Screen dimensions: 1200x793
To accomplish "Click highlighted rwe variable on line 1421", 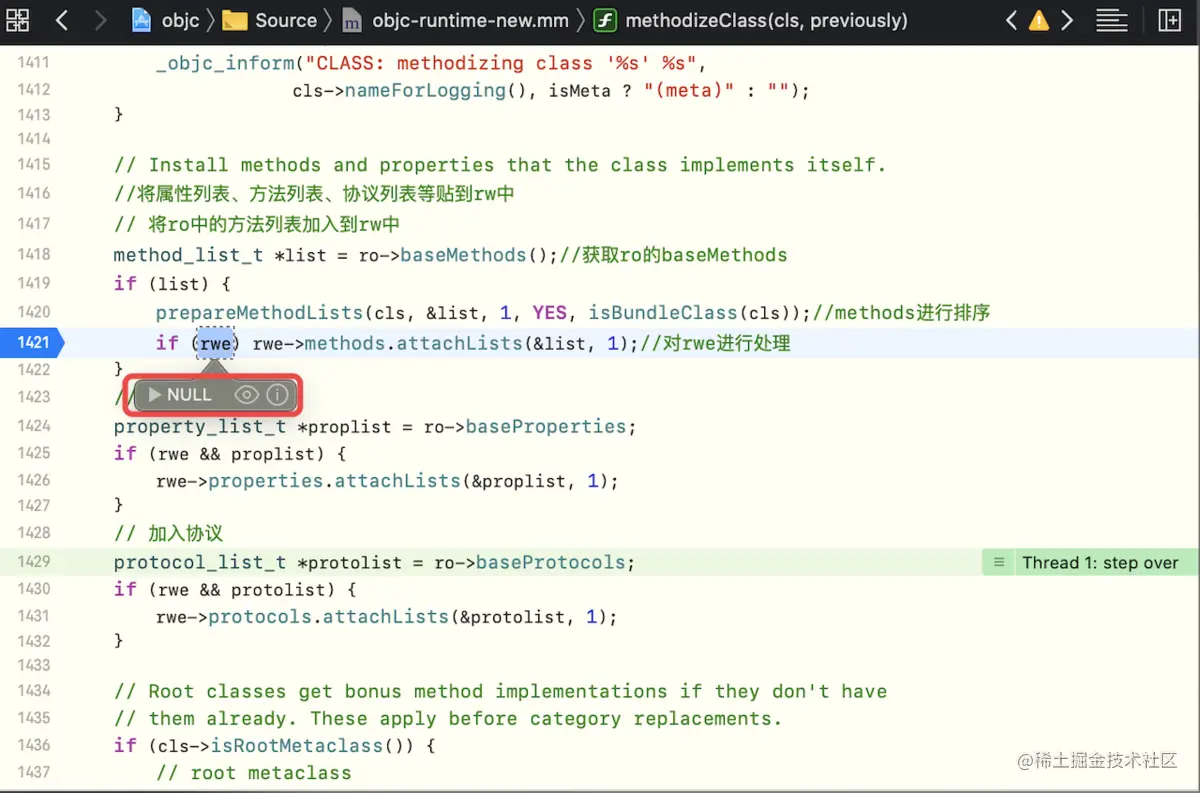I will (215, 343).
